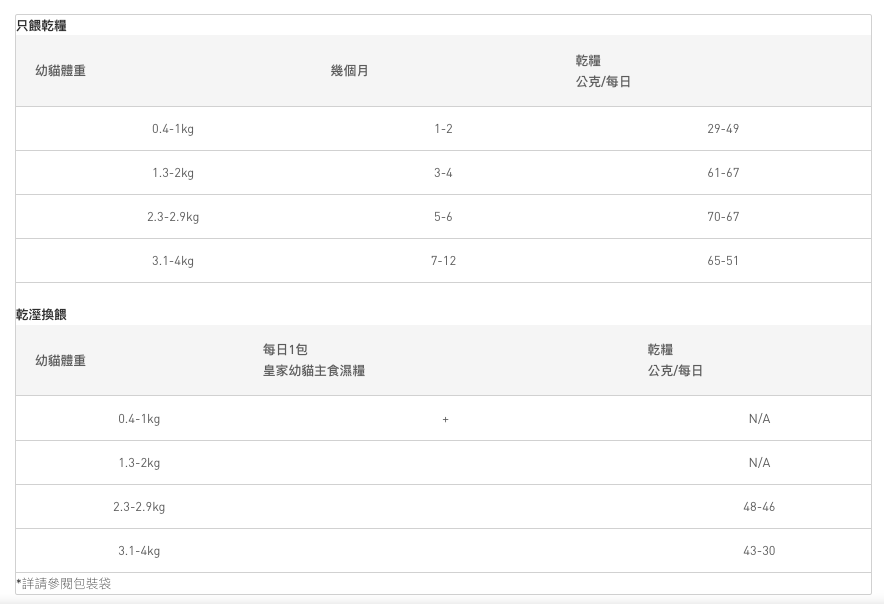Select the 1.3-2kg cell in first table
The height and width of the screenshot is (604, 884).
(x=173, y=173)
